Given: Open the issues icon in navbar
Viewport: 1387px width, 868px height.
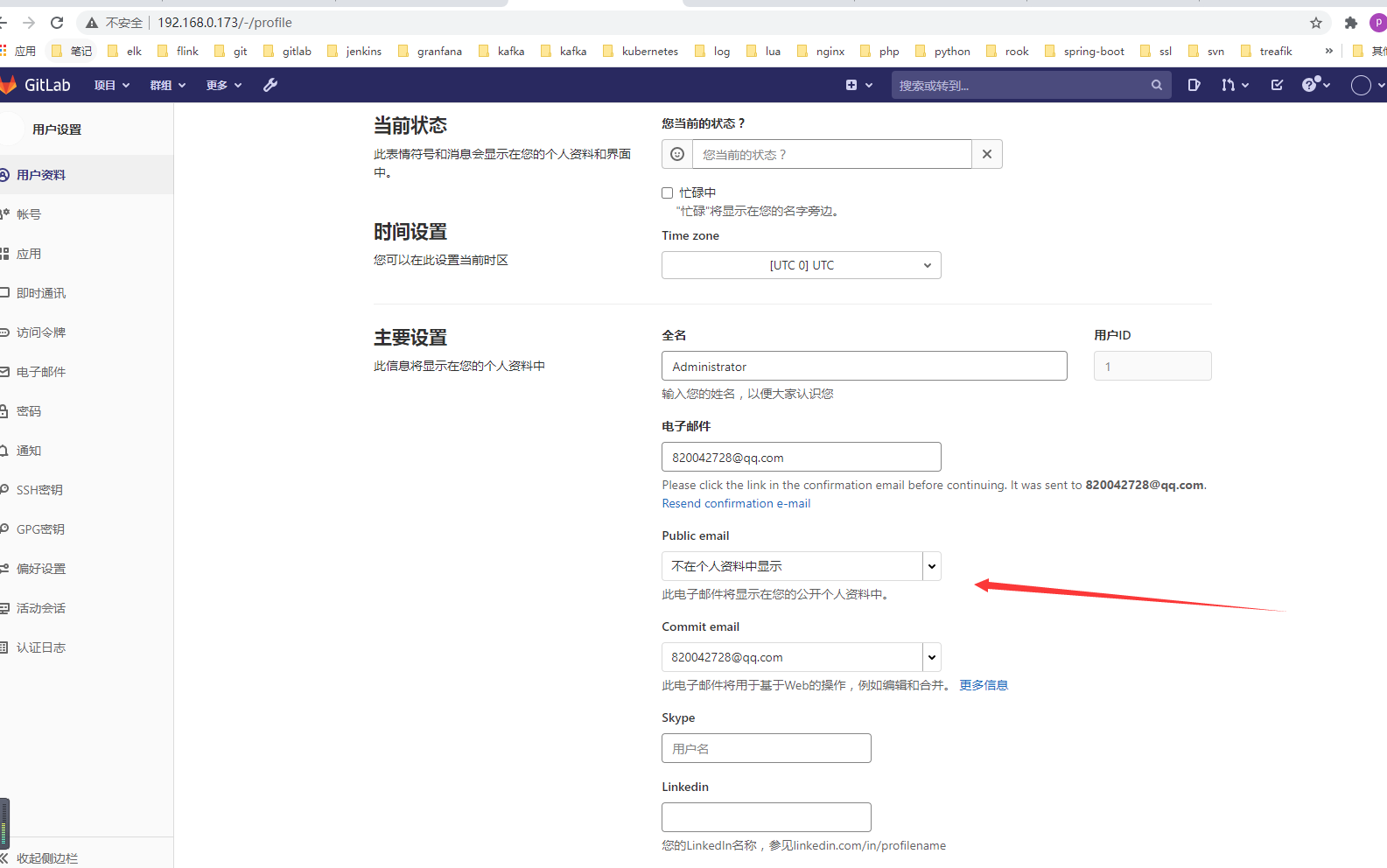Looking at the screenshot, I should [x=1194, y=85].
